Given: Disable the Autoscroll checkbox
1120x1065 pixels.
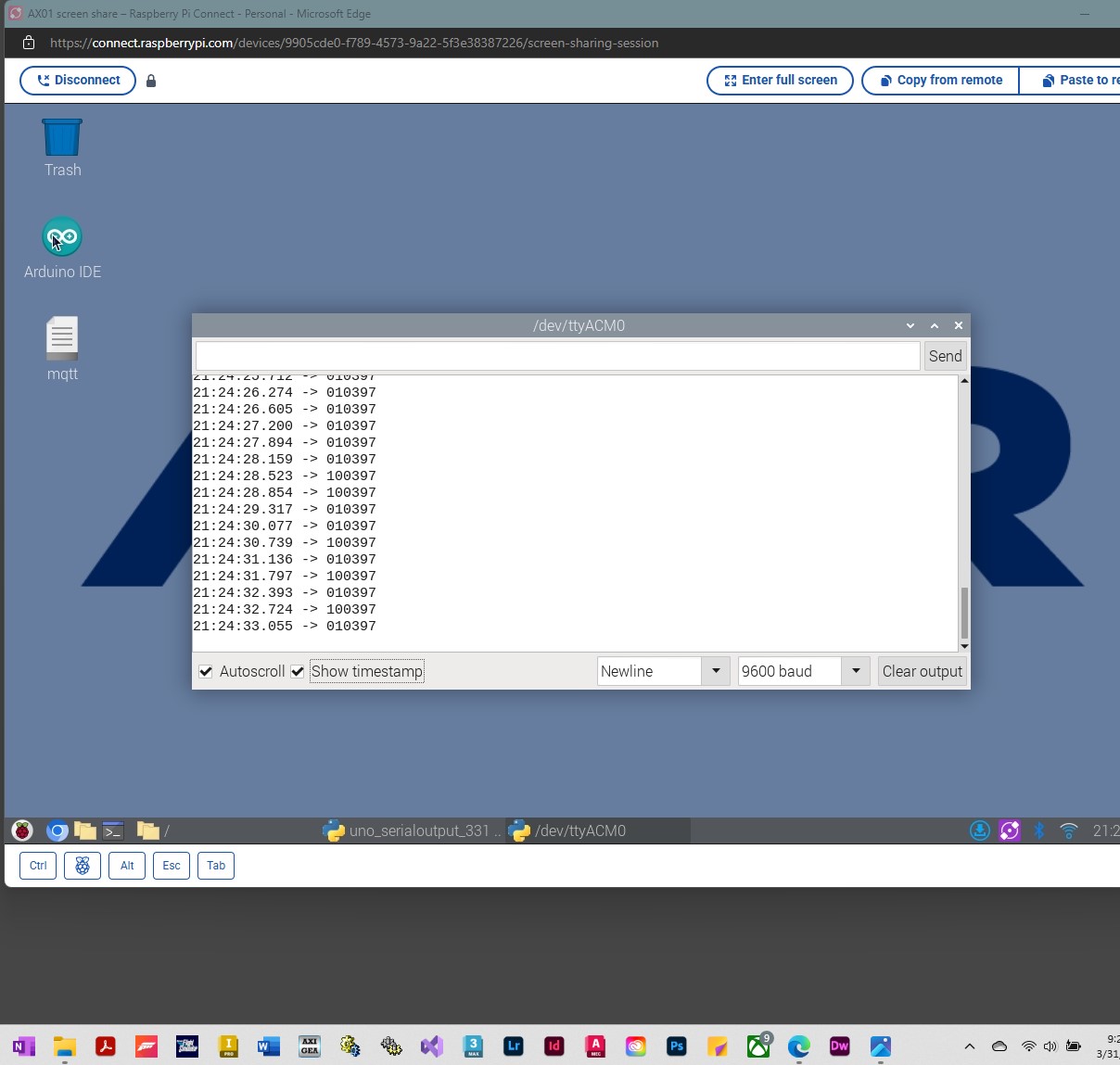Looking at the screenshot, I should pos(206,671).
